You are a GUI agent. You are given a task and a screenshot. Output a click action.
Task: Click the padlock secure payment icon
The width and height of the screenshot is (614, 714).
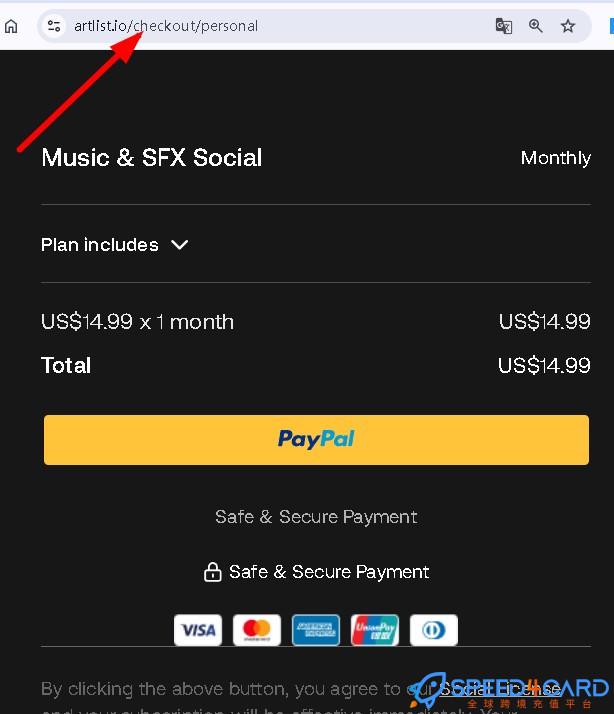[212, 572]
